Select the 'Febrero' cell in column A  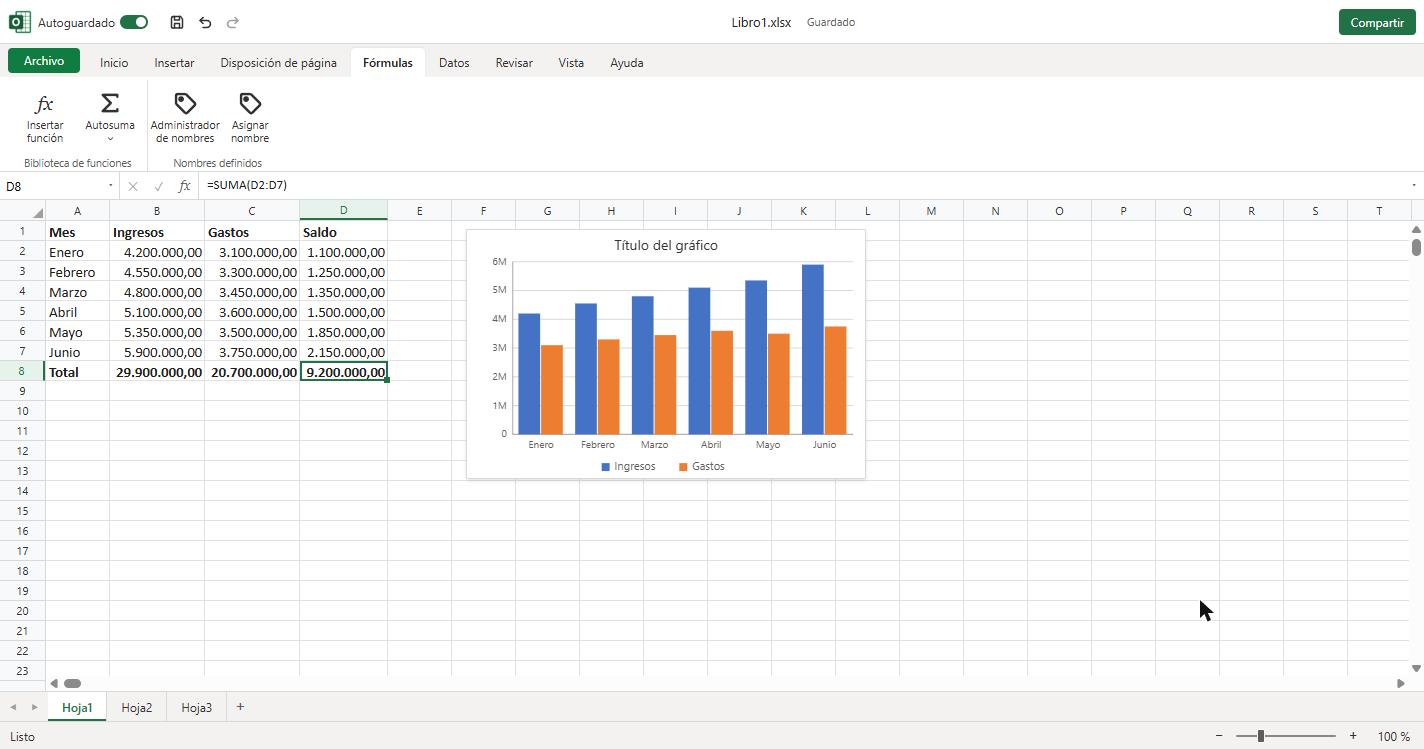point(77,272)
